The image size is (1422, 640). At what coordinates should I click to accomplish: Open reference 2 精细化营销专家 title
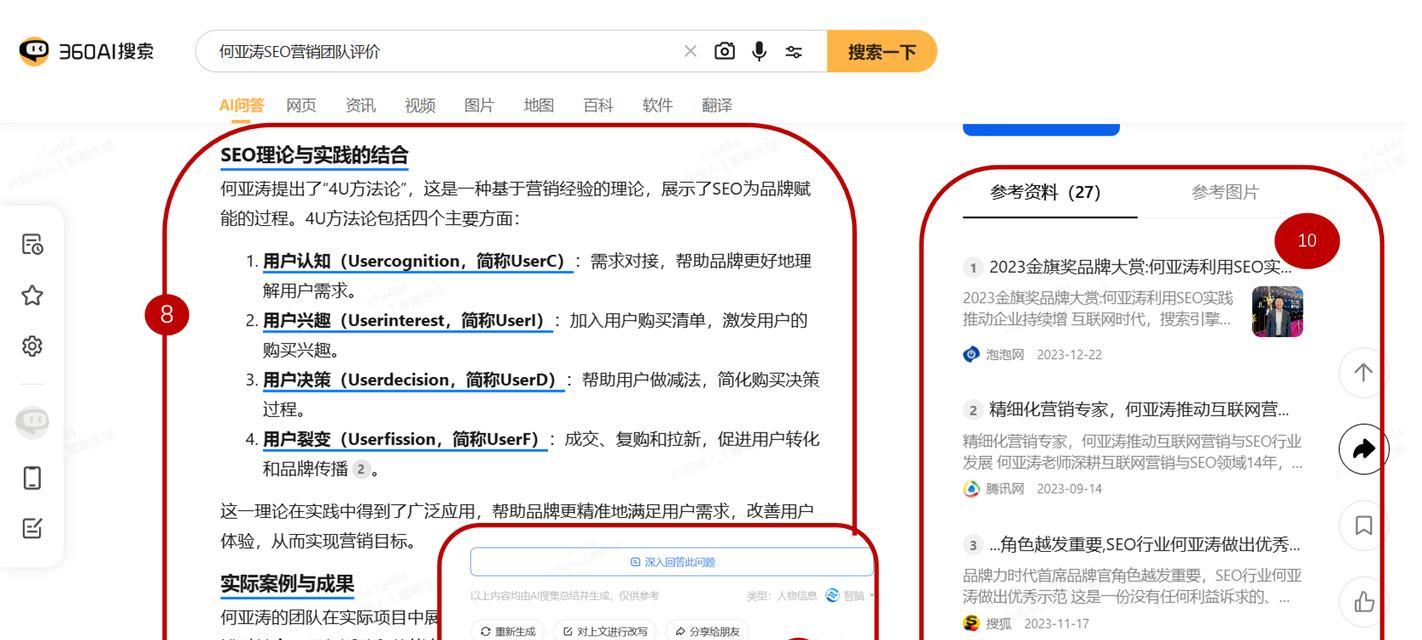1139,409
